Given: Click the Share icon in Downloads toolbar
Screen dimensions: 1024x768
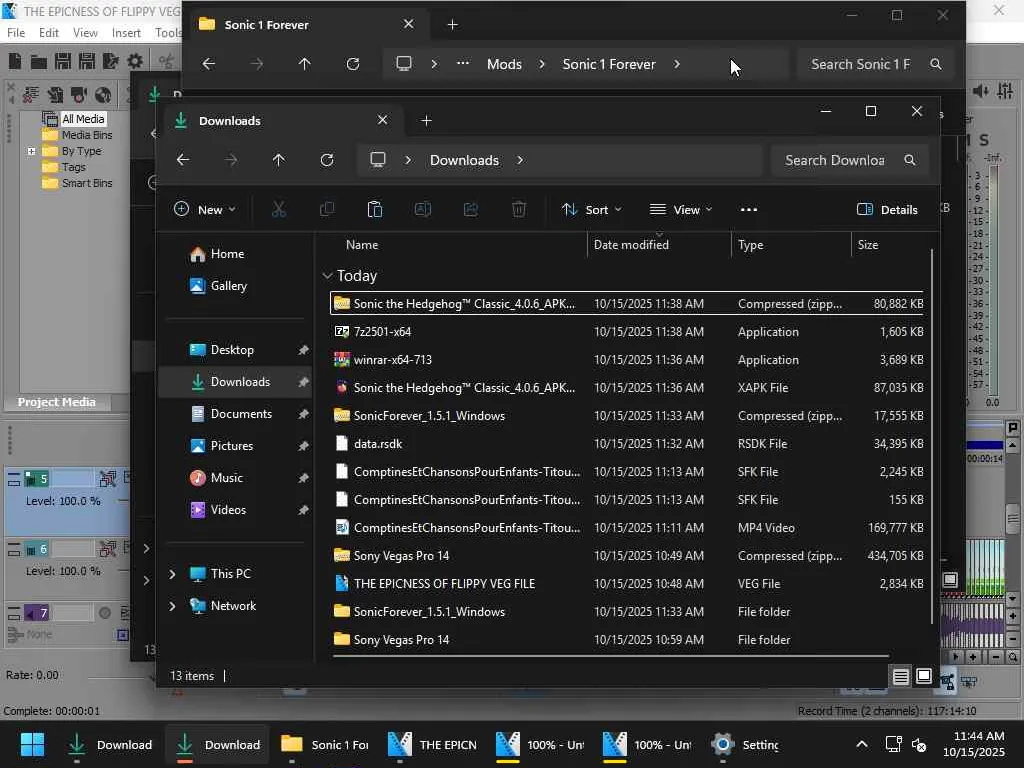Looking at the screenshot, I should (x=471, y=210).
